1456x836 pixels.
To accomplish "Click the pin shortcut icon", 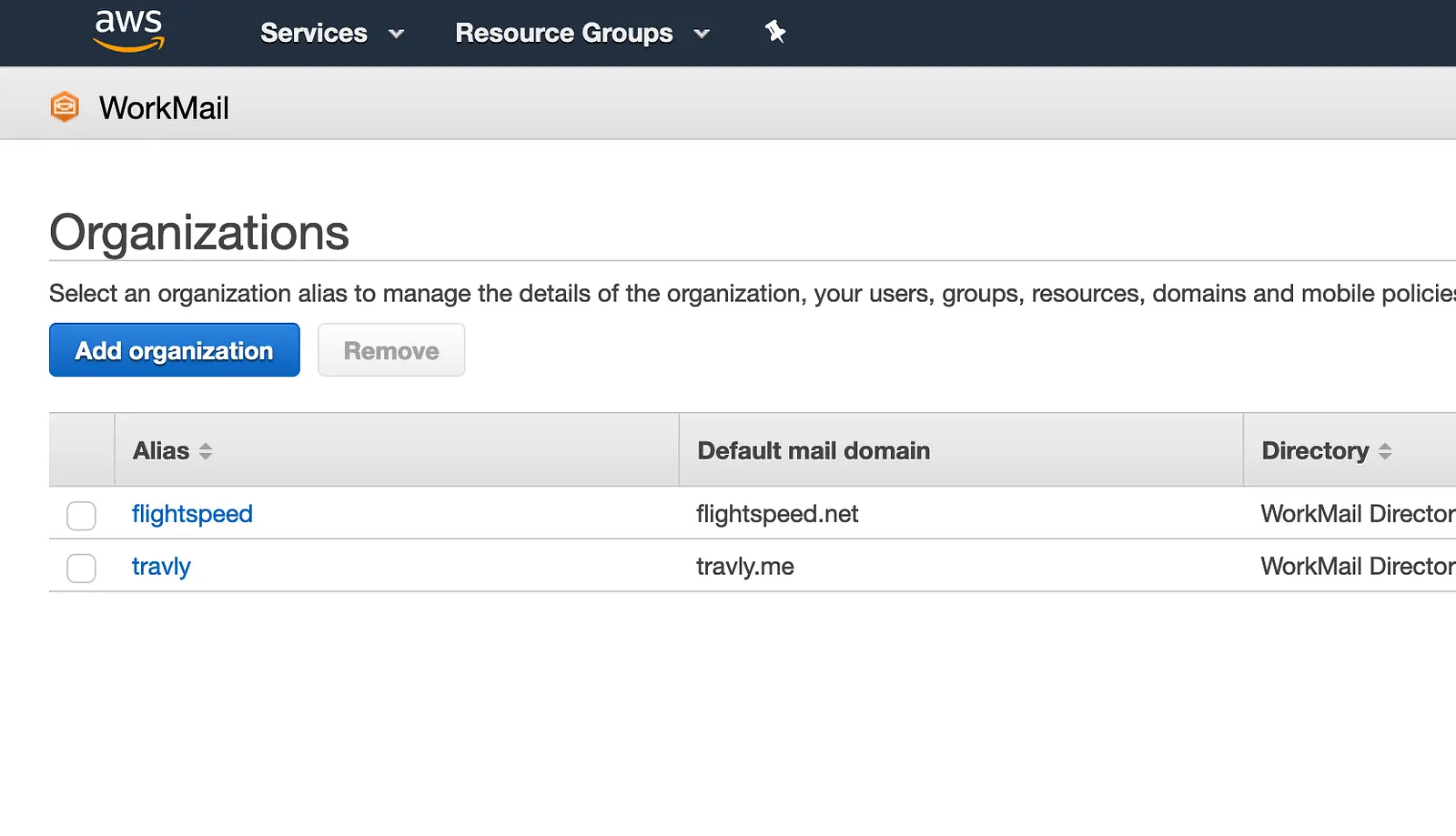I will (774, 33).
